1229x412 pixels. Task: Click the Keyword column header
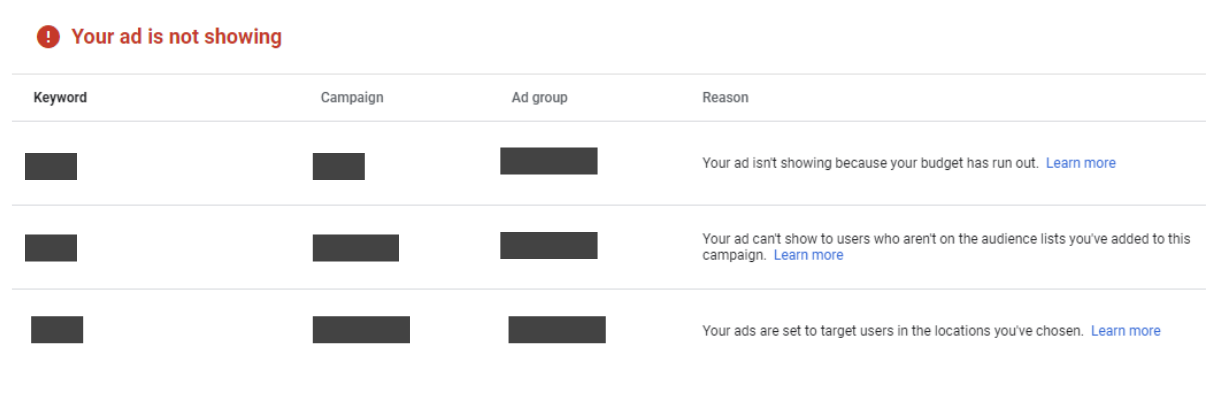(60, 98)
